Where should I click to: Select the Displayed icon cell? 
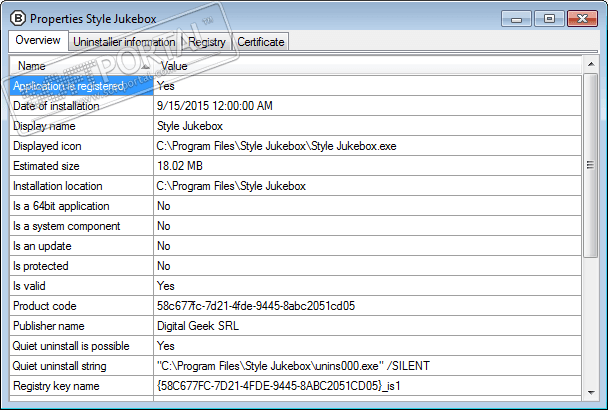[x=81, y=146]
